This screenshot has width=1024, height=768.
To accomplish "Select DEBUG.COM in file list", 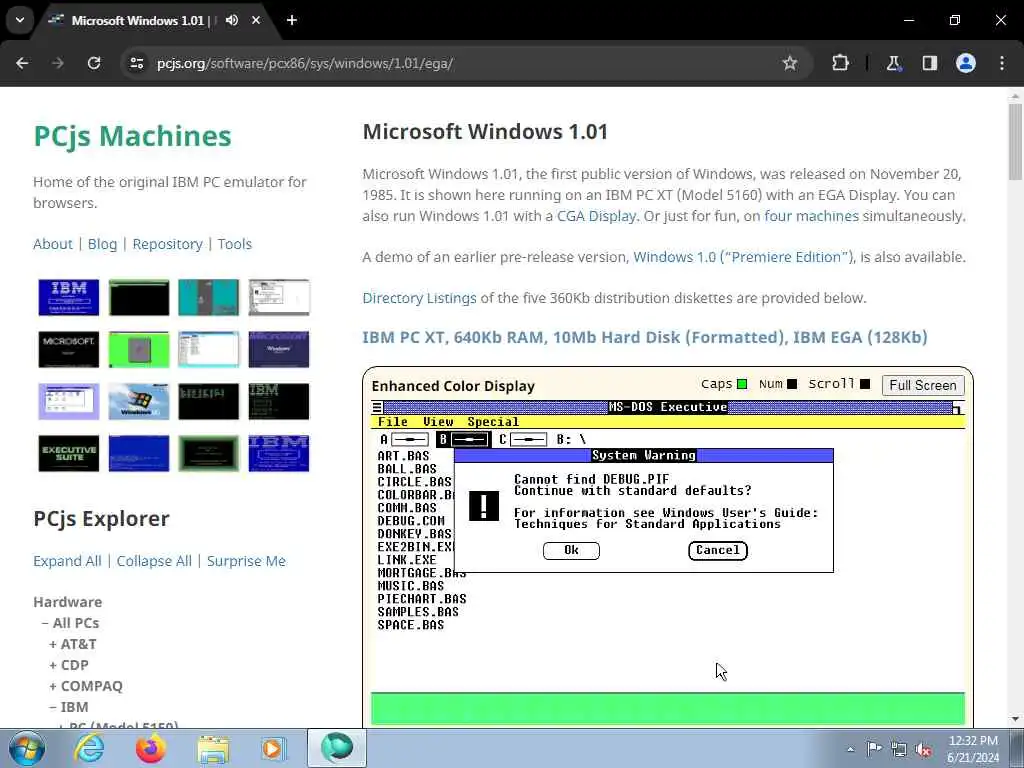I will tap(411, 521).
